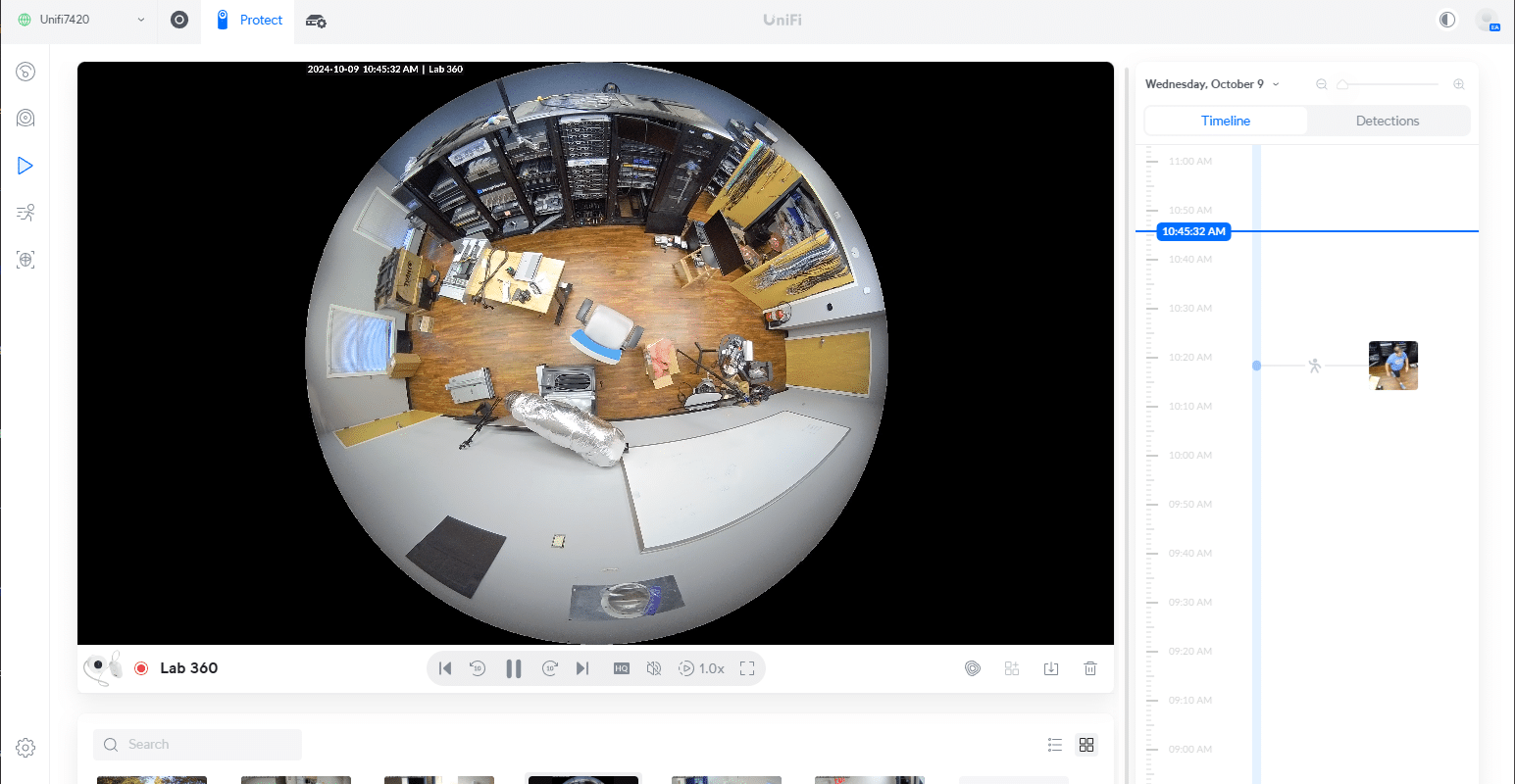Open the user account avatar
The width and height of the screenshot is (1515, 784).
[x=1488, y=20]
